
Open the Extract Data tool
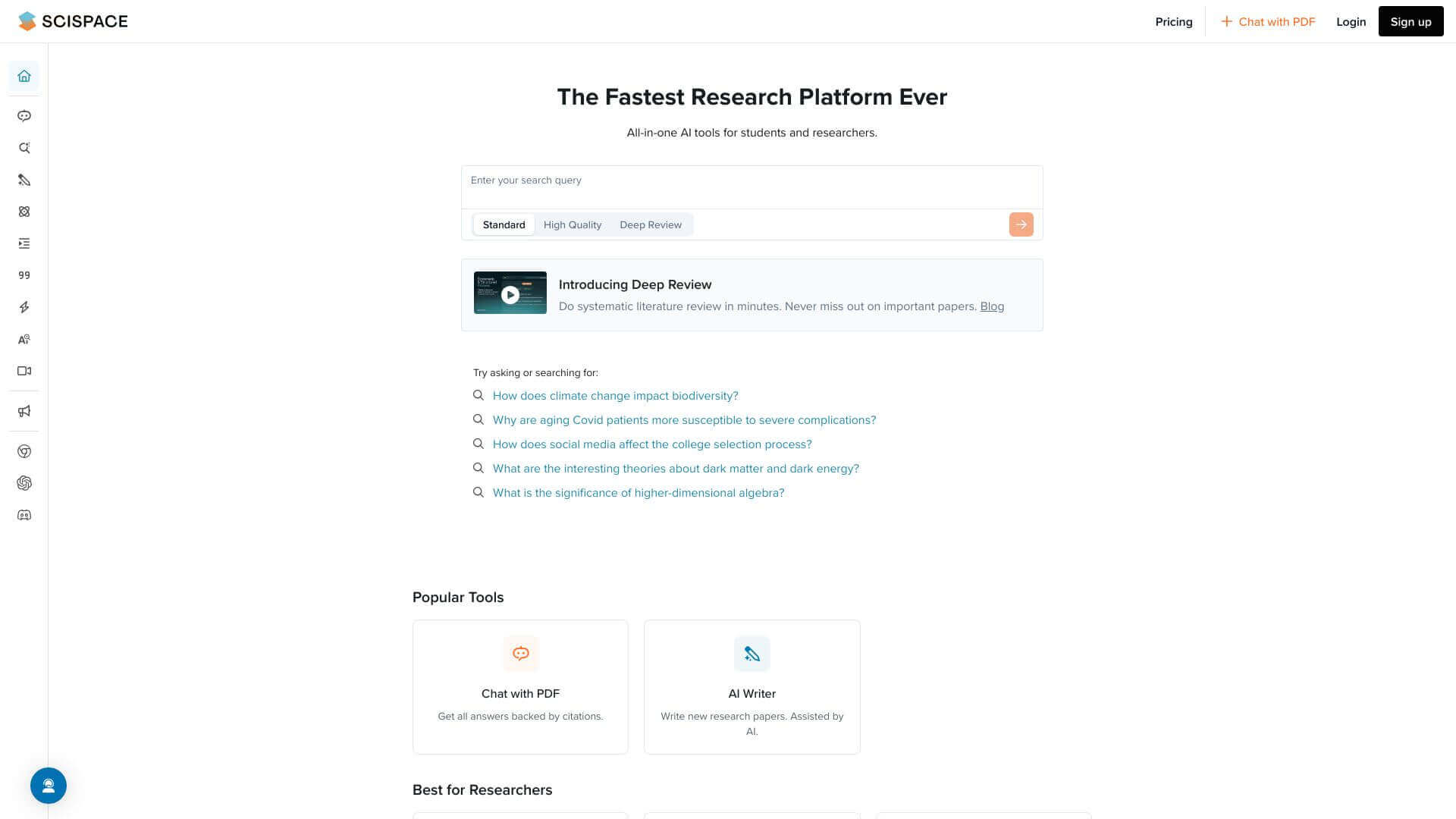24,212
